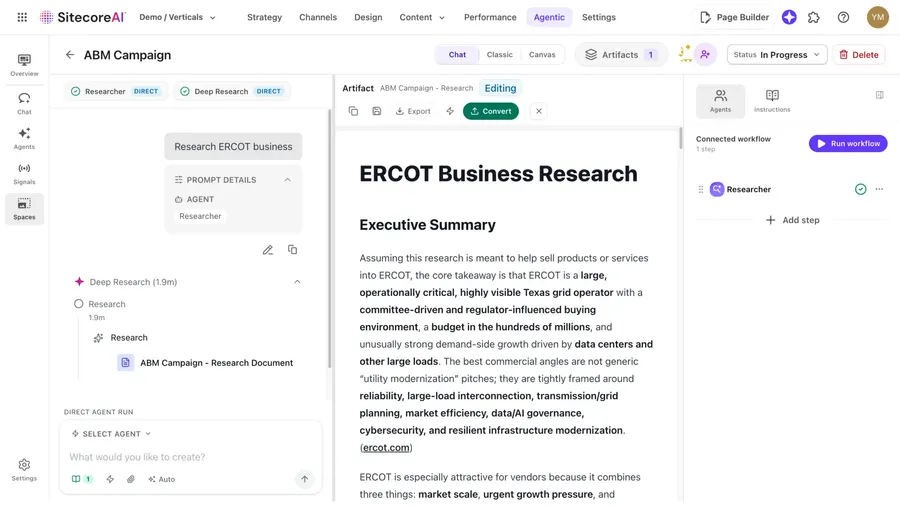Expand the Content menu dropdown
900x506 pixels.
[422, 17]
